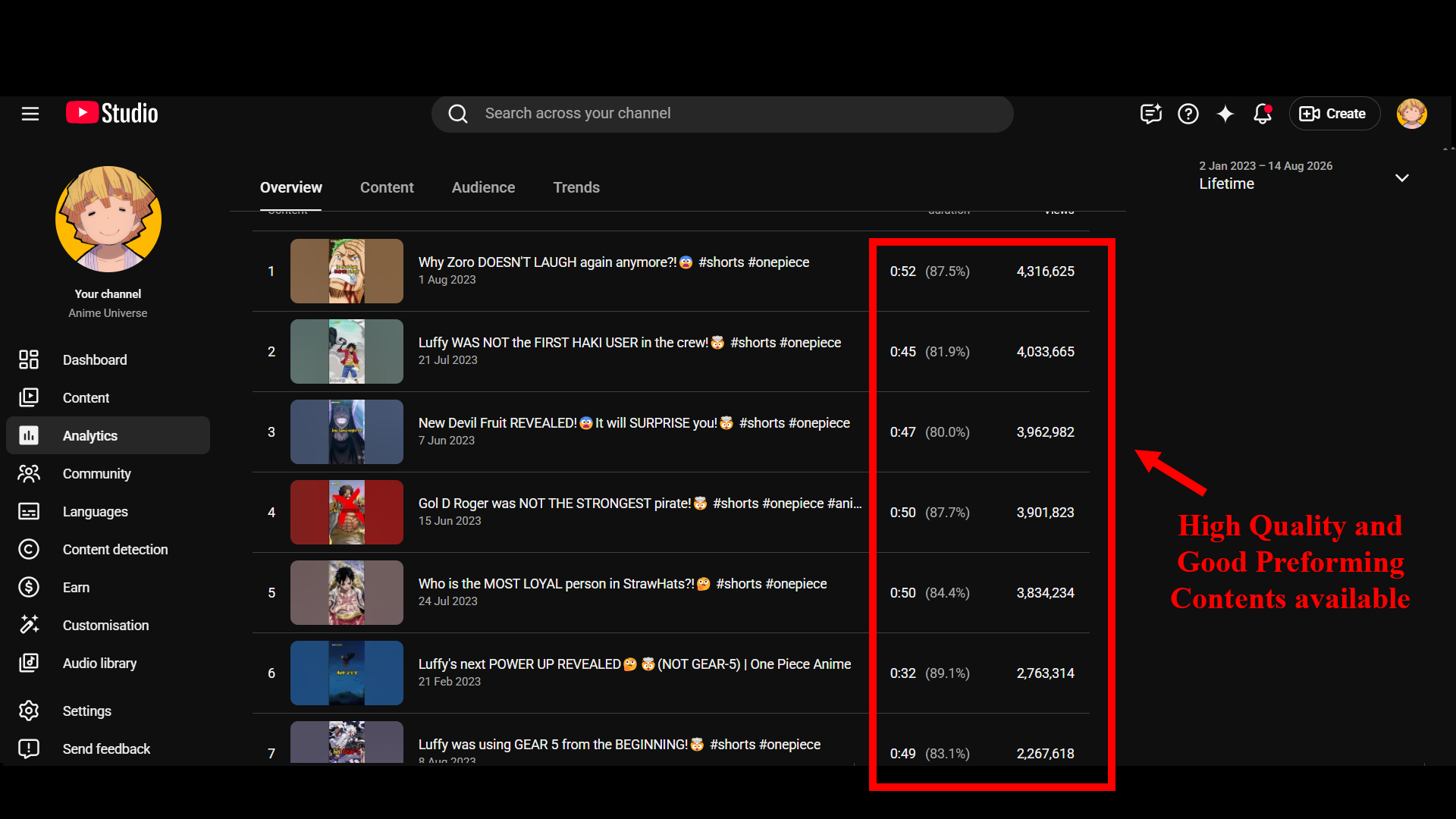This screenshot has height=819, width=1456.
Task: Switch to the Audience tab
Action: [483, 187]
